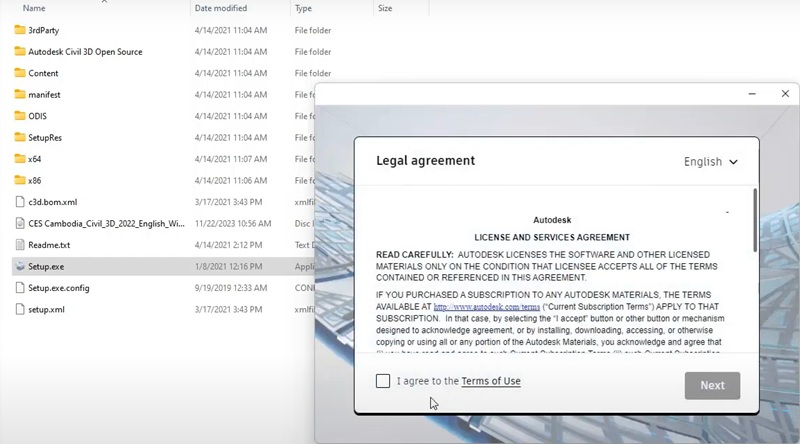Select the c3d.bom.xml file icon

(20, 202)
